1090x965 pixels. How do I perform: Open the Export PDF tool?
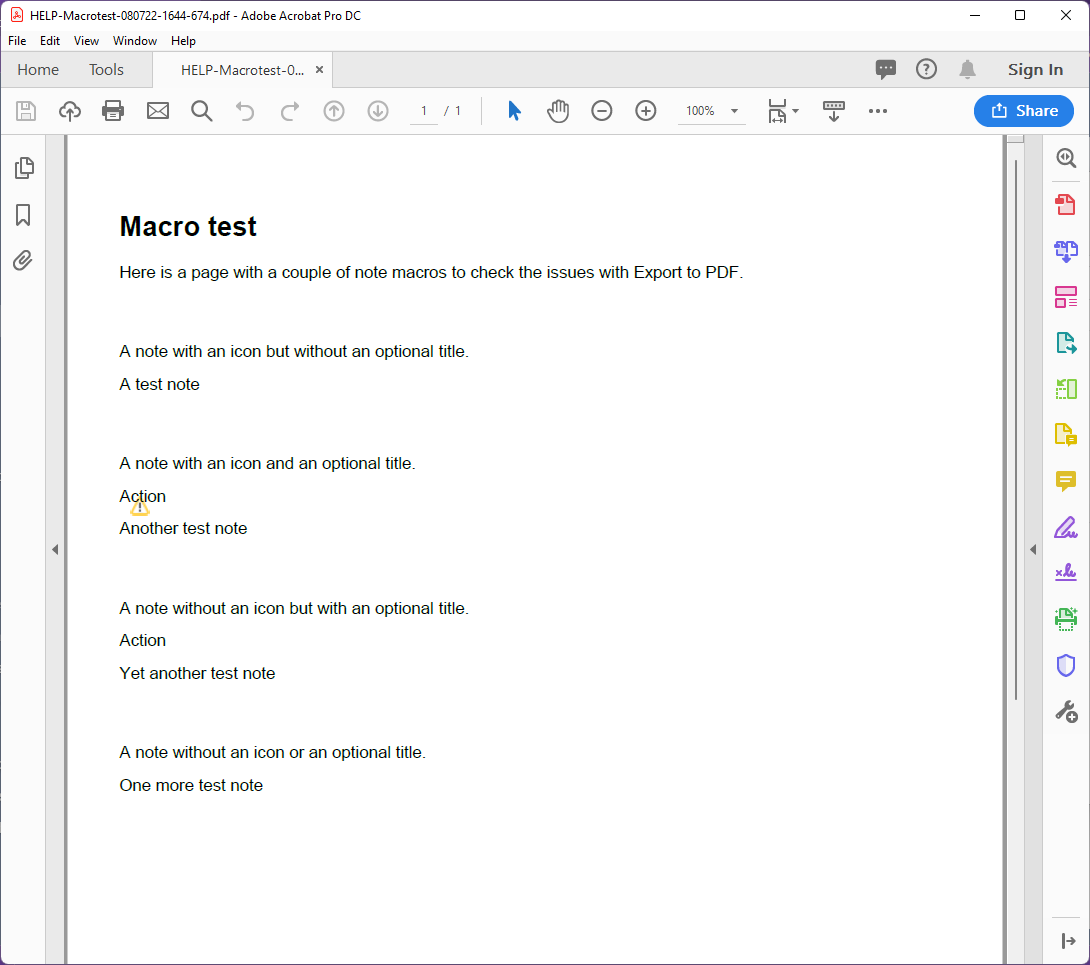(x=1066, y=343)
